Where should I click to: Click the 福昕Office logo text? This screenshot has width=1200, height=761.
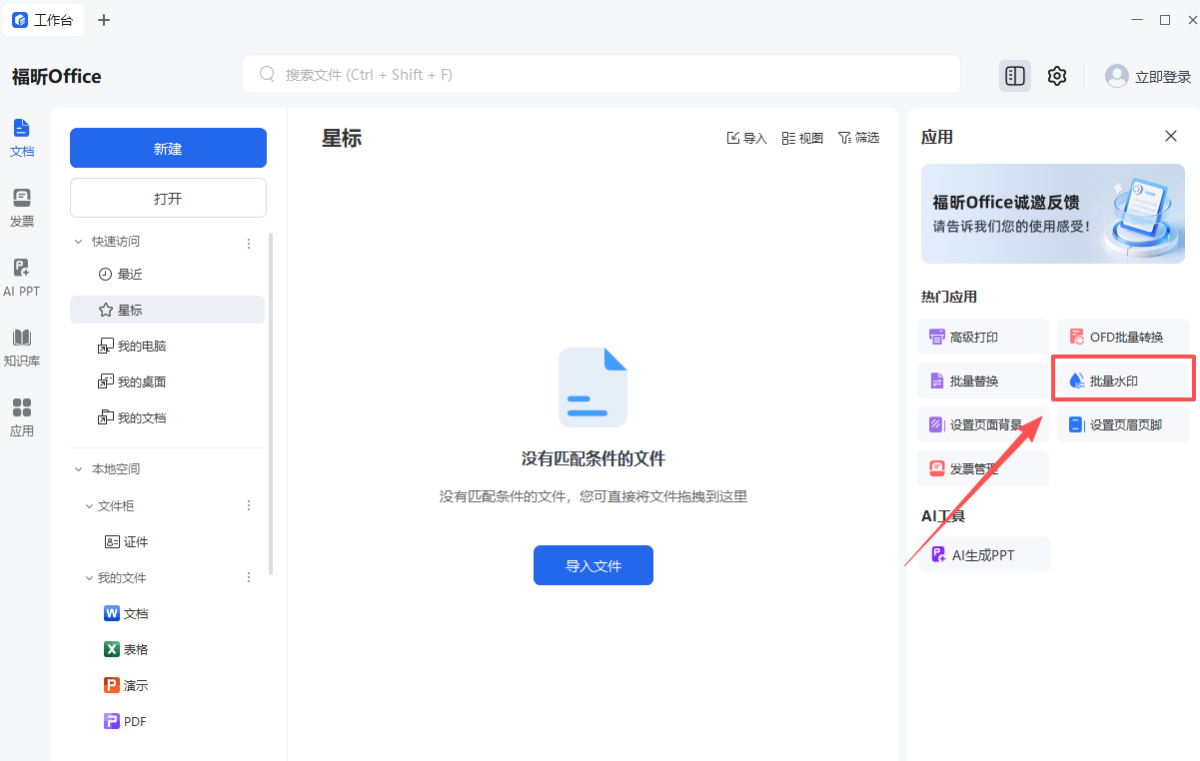[56, 77]
